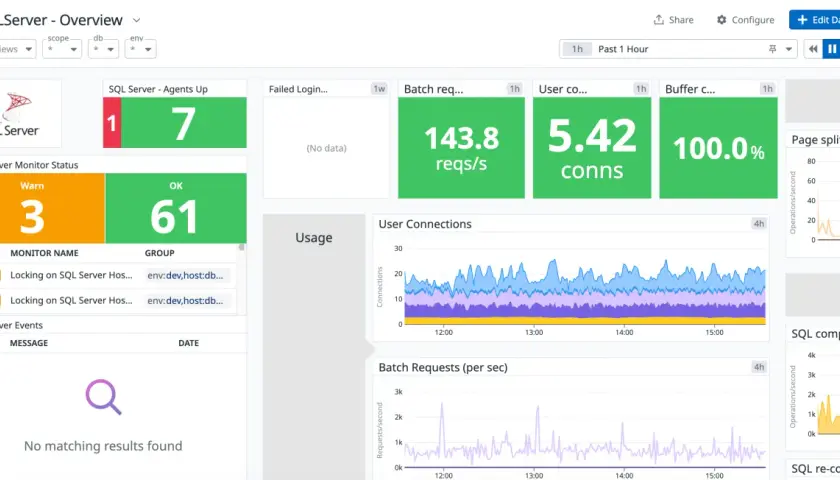This screenshot has height=480, width=840.
Task: Click the GROUP column header
Action: 160,253
